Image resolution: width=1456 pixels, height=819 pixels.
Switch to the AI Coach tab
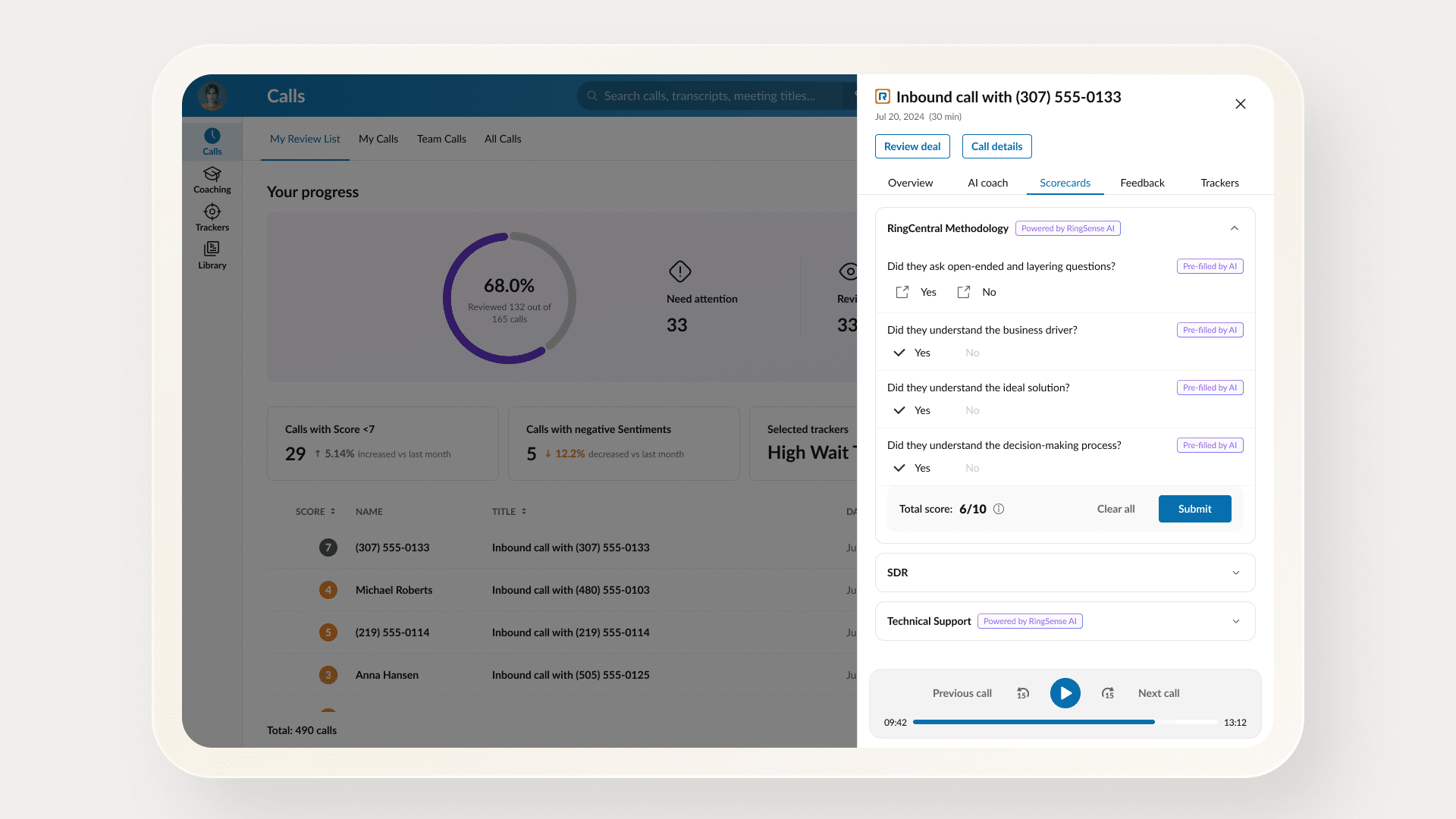point(987,182)
